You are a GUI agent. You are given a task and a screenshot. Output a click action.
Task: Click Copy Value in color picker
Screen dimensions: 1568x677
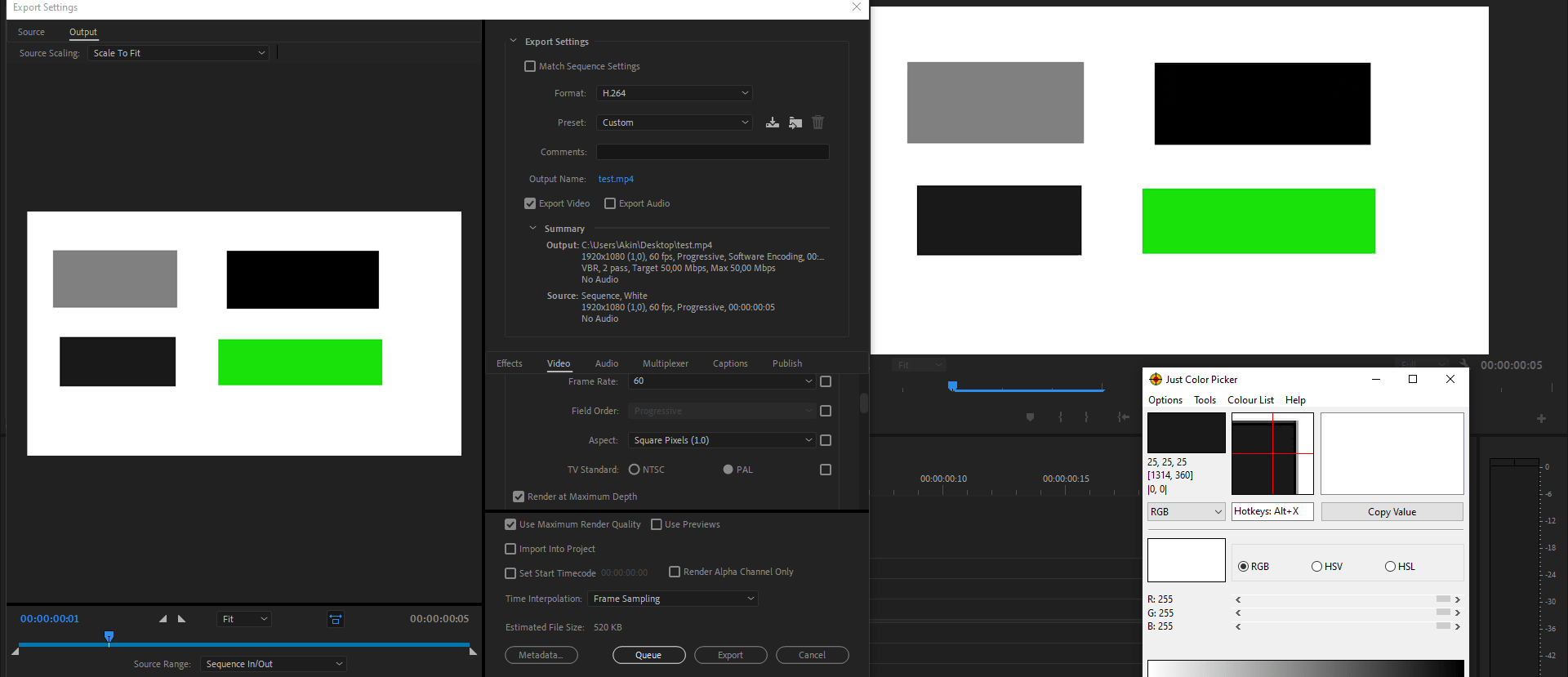click(1392, 512)
